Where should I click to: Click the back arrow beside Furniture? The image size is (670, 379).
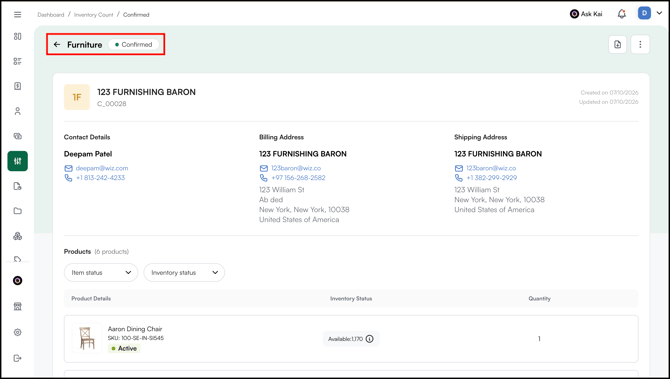point(57,44)
